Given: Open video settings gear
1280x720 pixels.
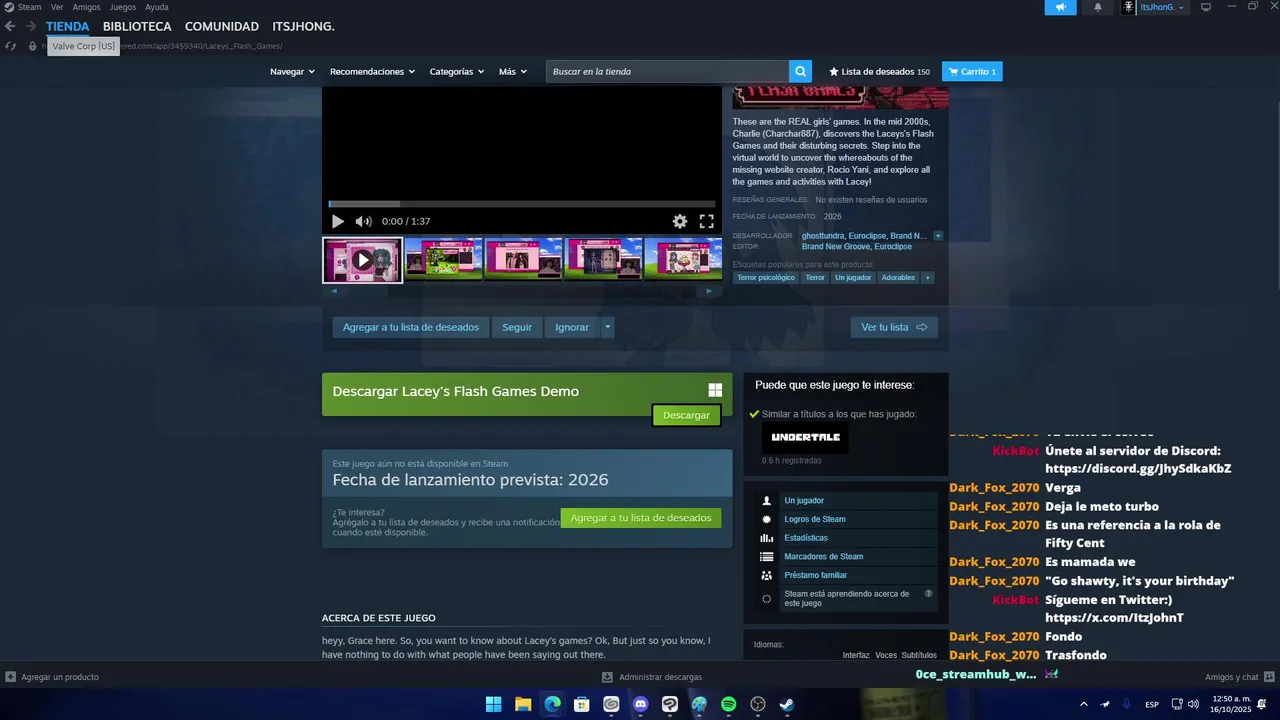Looking at the screenshot, I should [680, 221].
